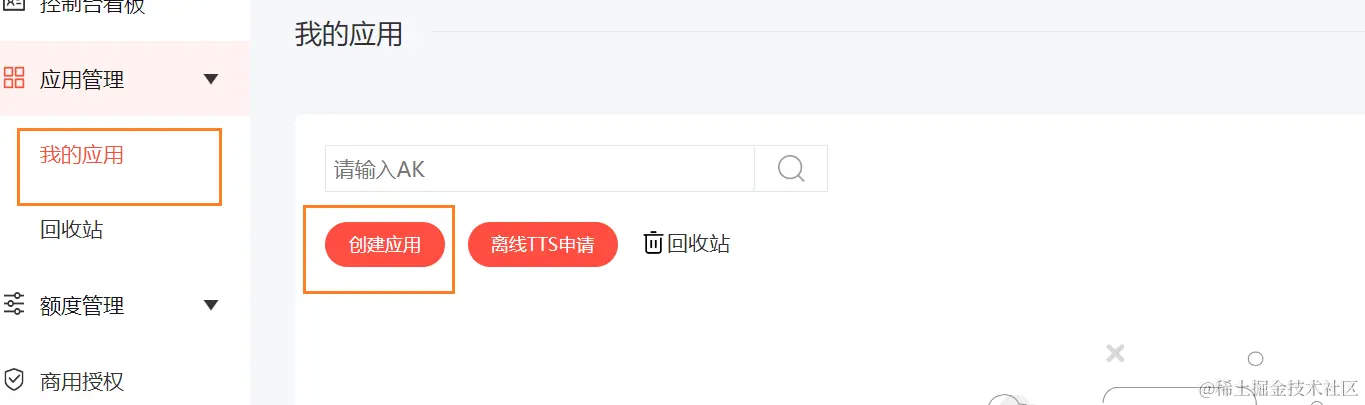Go to 回收站 in the sidebar

pos(71,230)
